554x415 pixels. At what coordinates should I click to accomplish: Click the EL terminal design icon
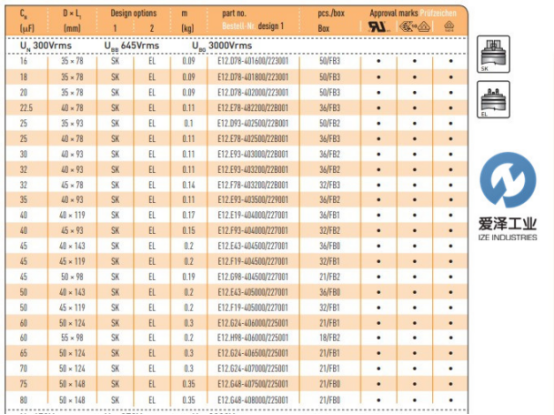(x=493, y=99)
